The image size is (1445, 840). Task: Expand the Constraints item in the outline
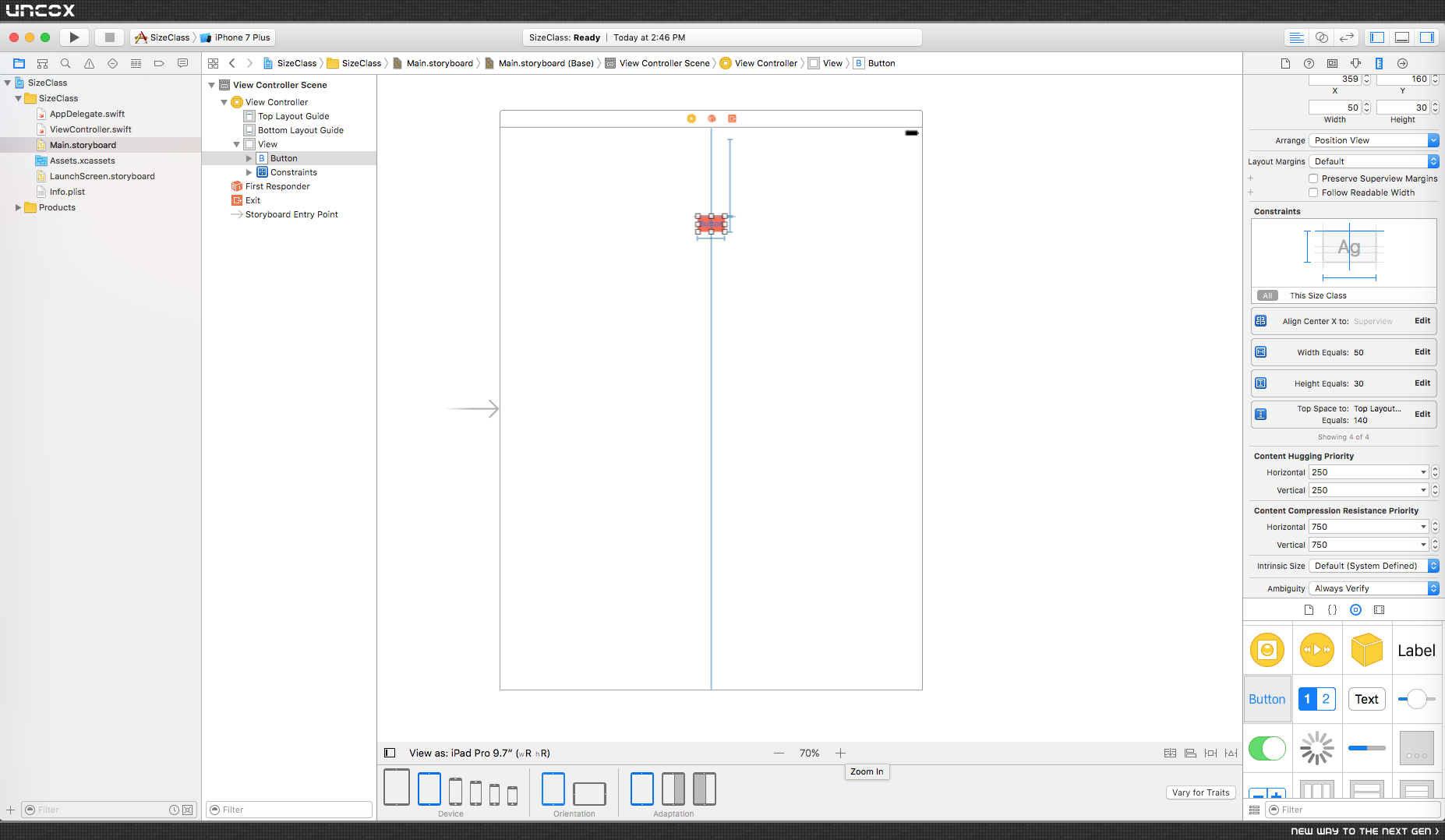(x=249, y=172)
